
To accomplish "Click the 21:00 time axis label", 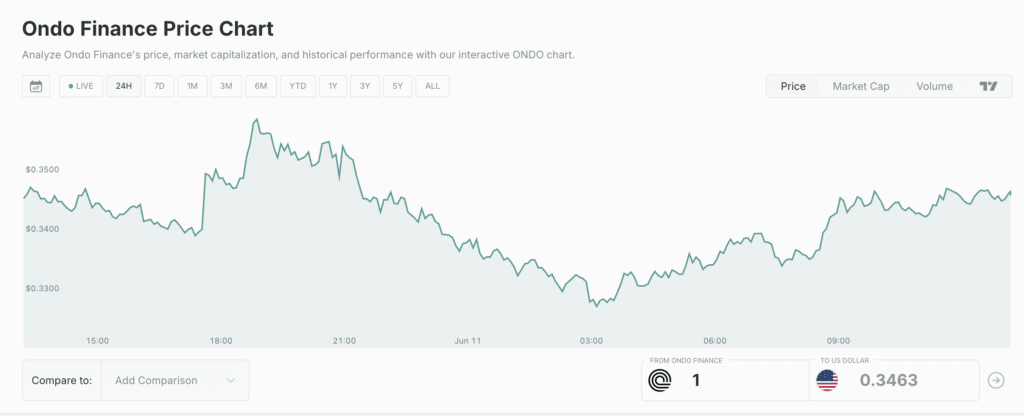I will [x=344, y=340].
